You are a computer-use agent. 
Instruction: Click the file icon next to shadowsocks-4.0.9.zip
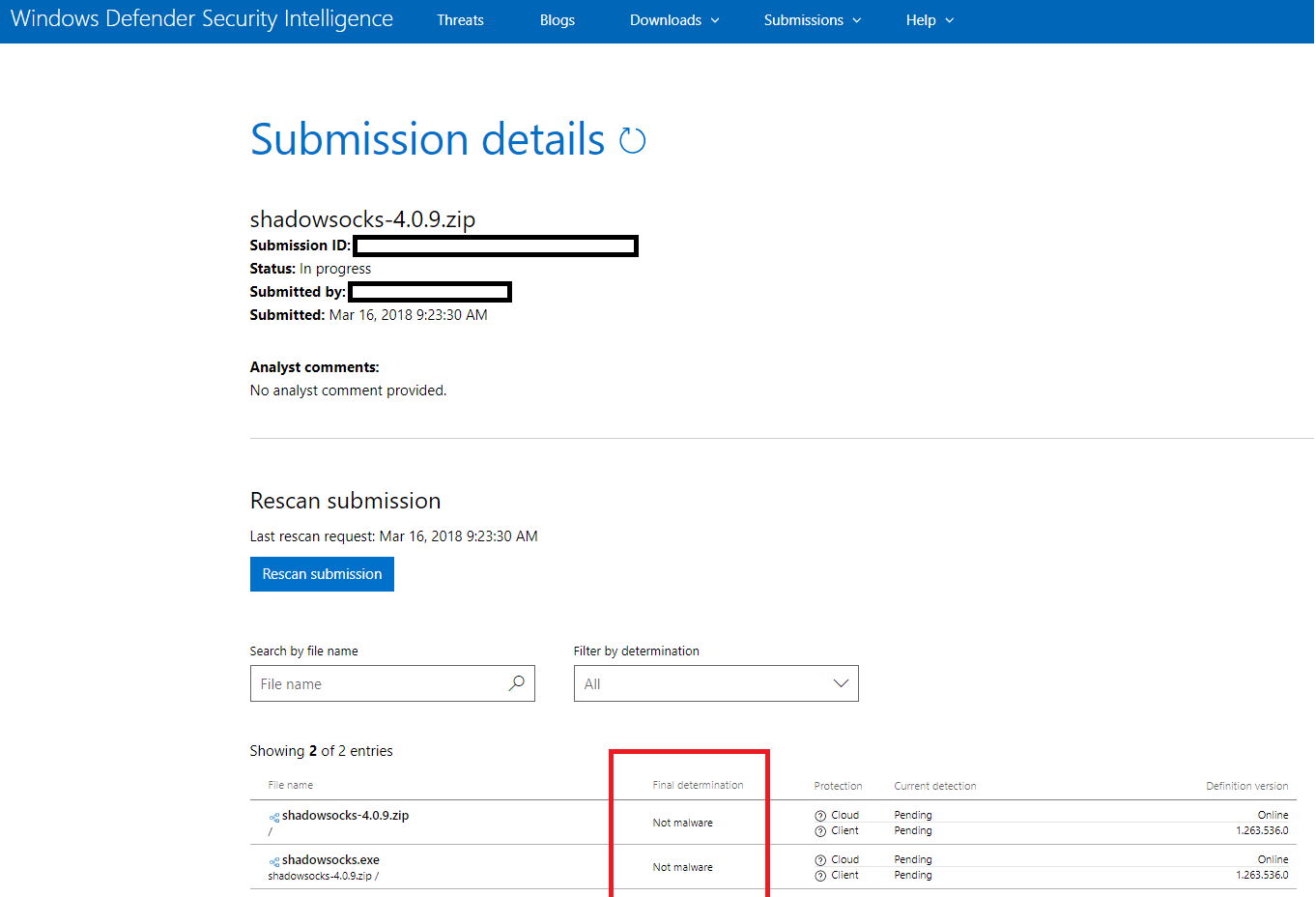274,818
